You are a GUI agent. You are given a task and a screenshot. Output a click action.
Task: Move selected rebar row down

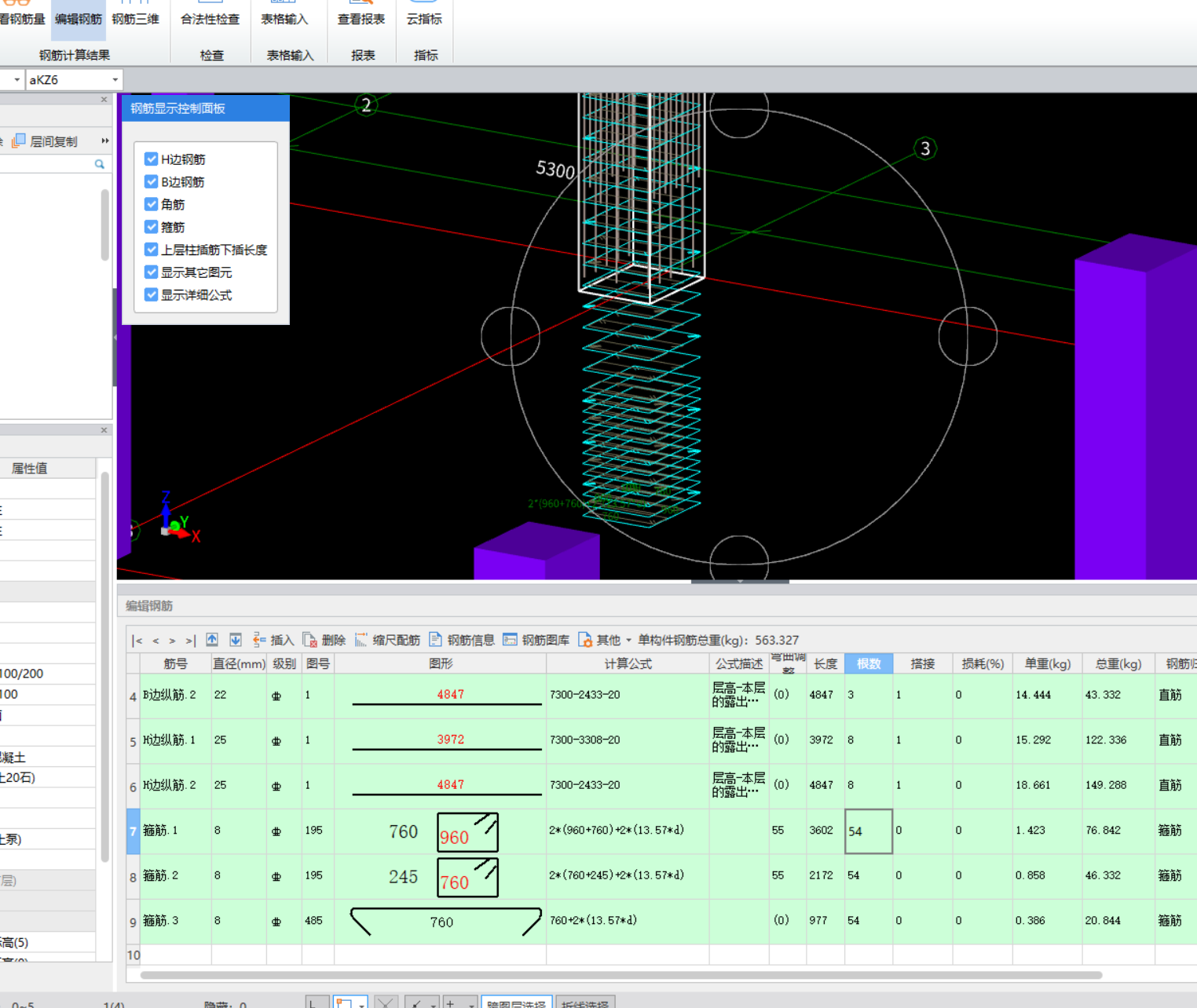coord(235,640)
